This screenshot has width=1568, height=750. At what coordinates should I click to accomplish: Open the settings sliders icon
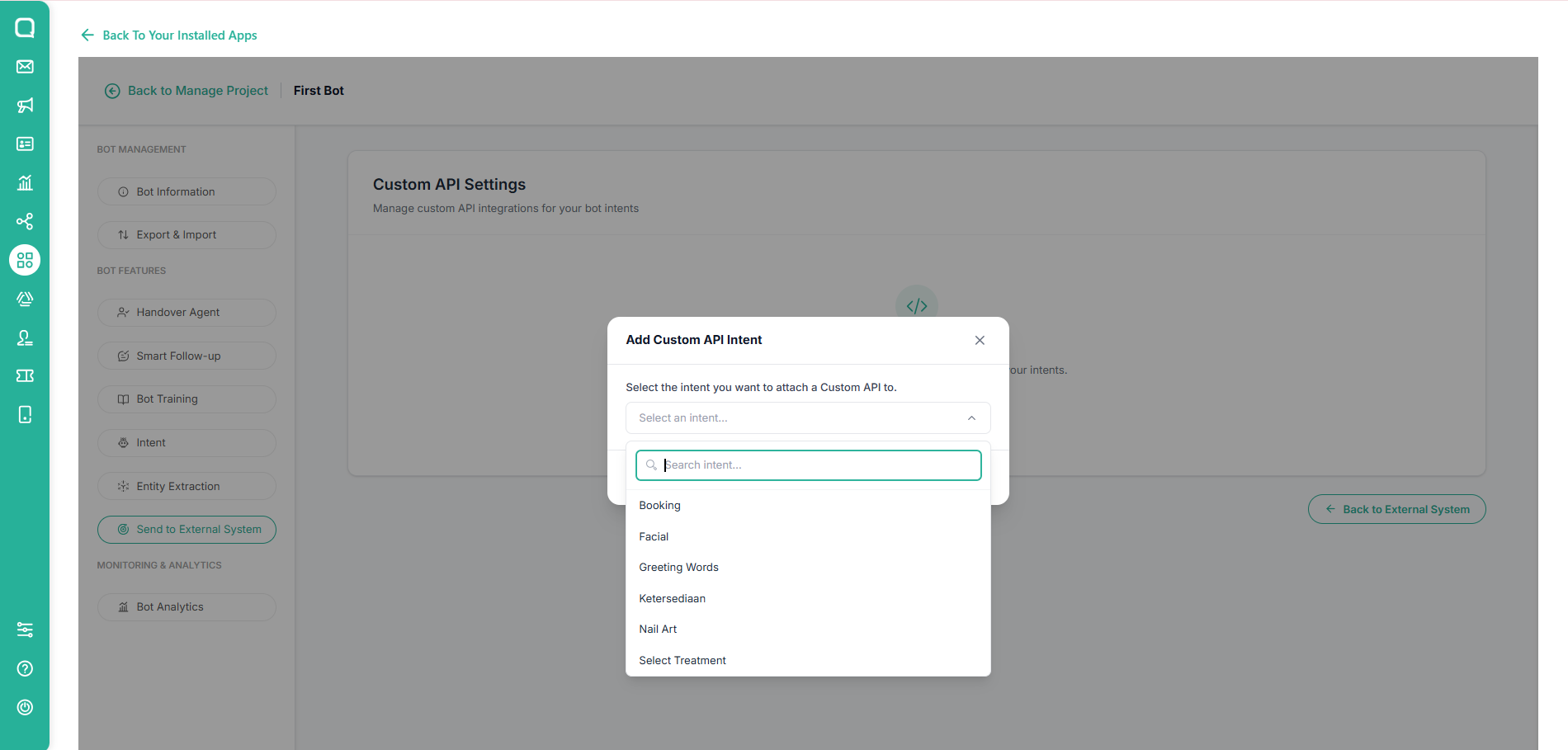25,630
